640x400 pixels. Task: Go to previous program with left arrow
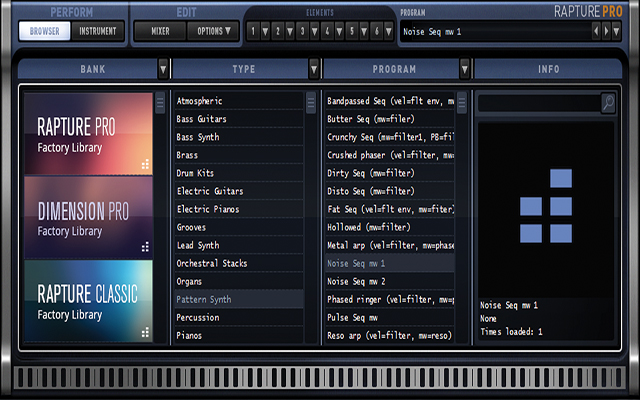pyautogui.click(x=598, y=31)
